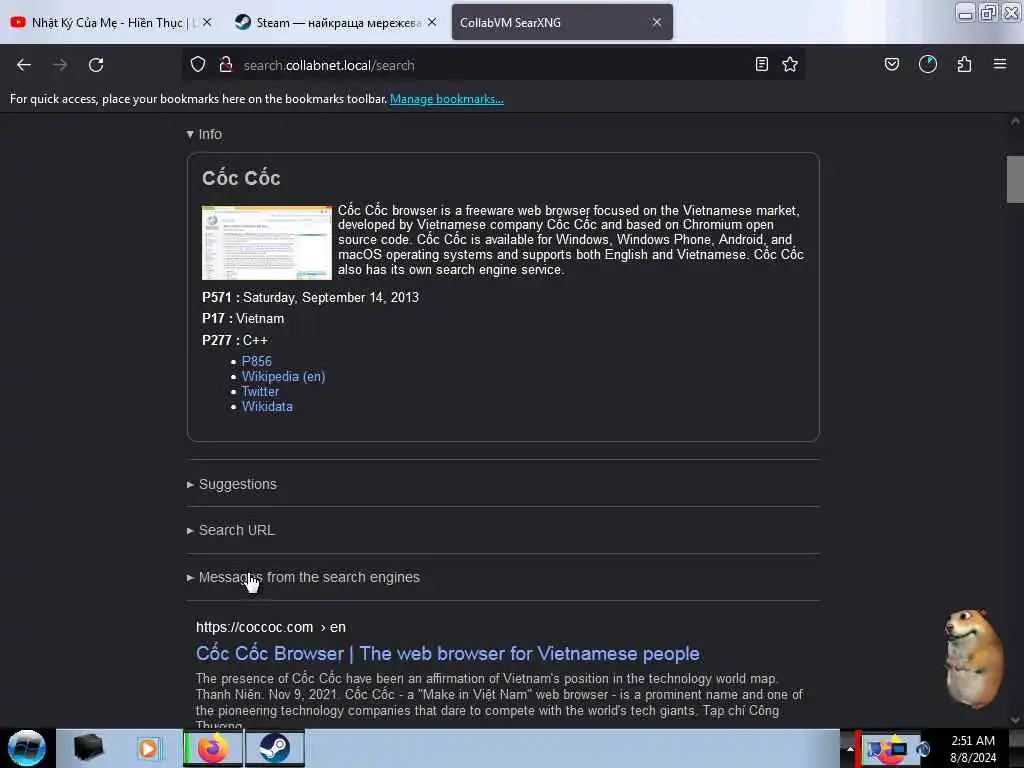Open the P856 link

[x=257, y=361]
